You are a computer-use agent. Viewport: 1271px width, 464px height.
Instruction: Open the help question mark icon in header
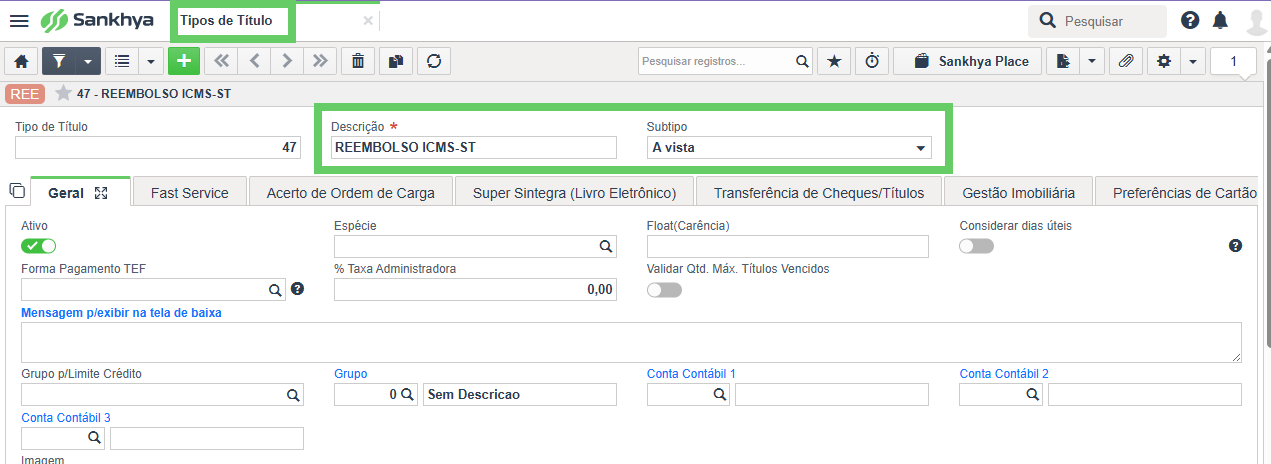pyautogui.click(x=1190, y=20)
